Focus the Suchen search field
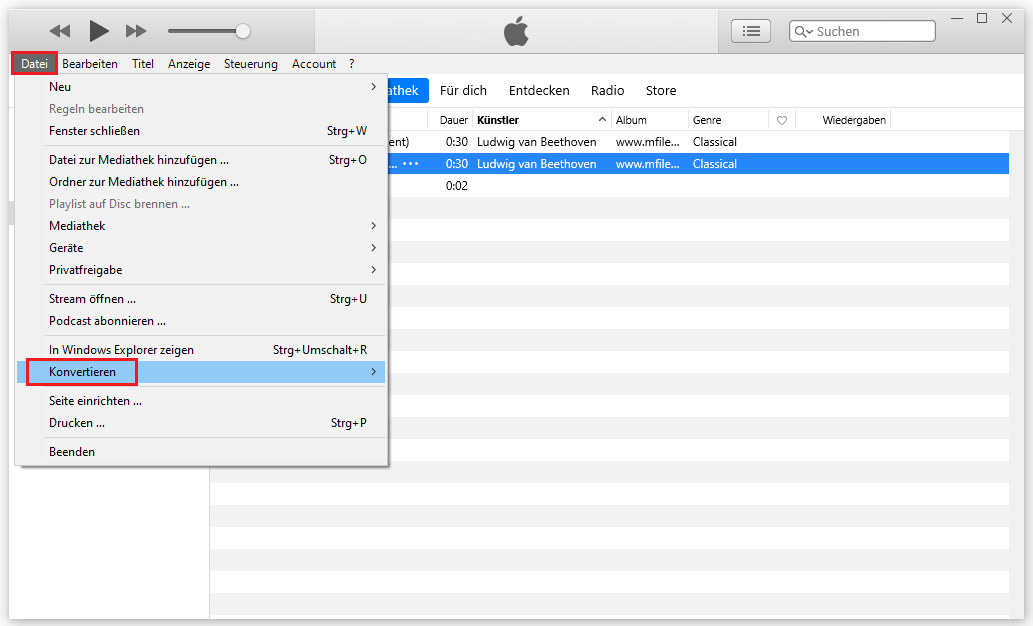Image resolution: width=1033 pixels, height=626 pixels. coord(862,31)
